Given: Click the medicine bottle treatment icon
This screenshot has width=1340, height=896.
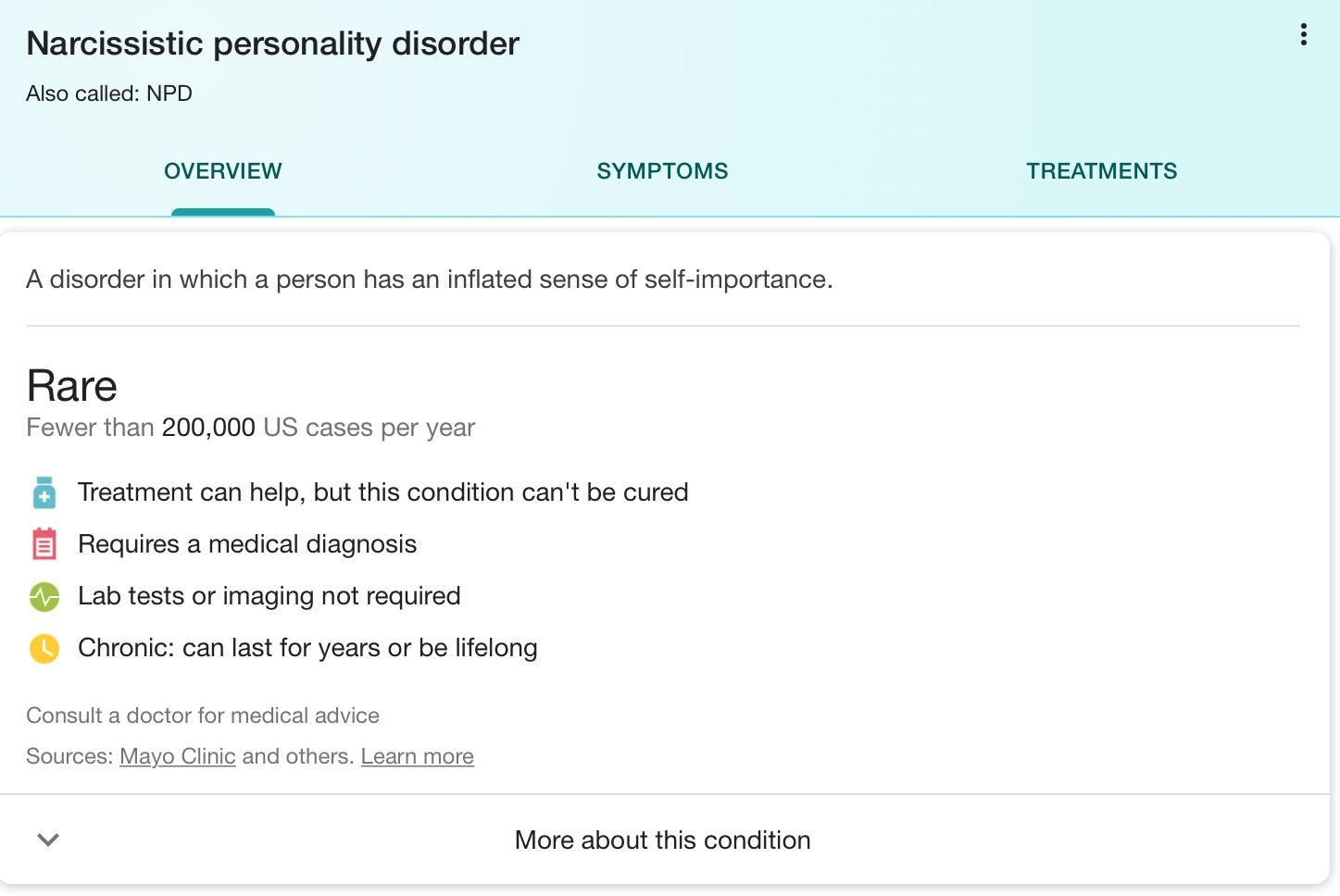Looking at the screenshot, I should click(x=44, y=492).
